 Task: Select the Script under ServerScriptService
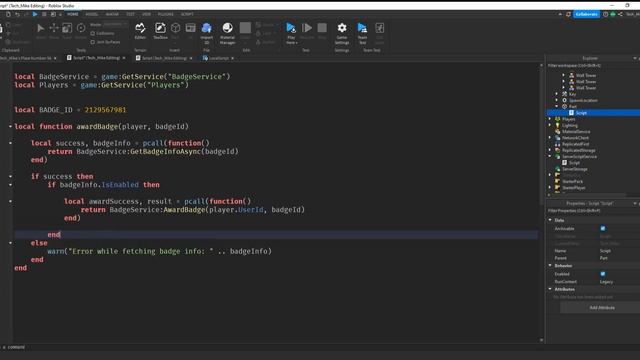(x=574, y=163)
